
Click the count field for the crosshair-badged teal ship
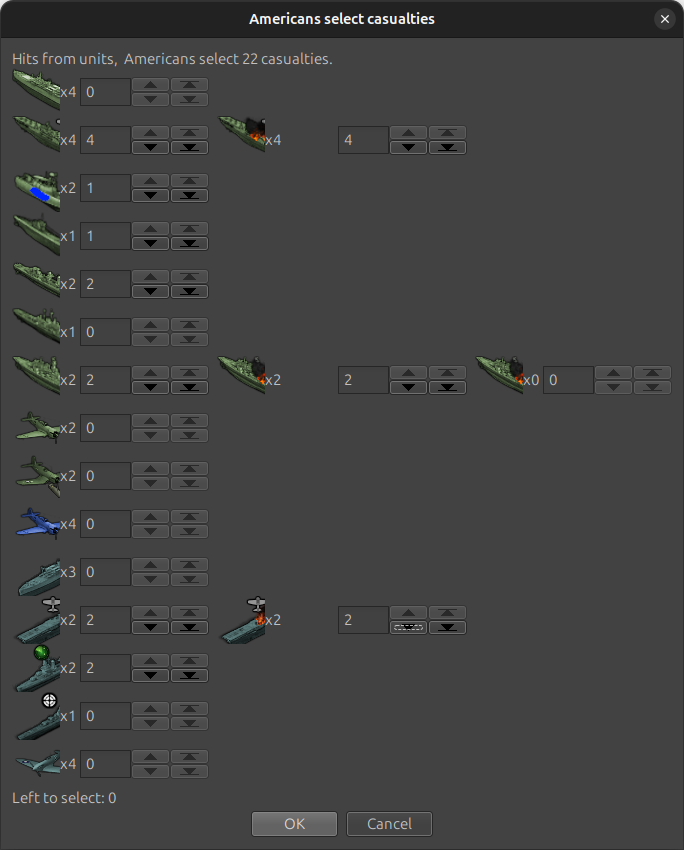(x=106, y=716)
